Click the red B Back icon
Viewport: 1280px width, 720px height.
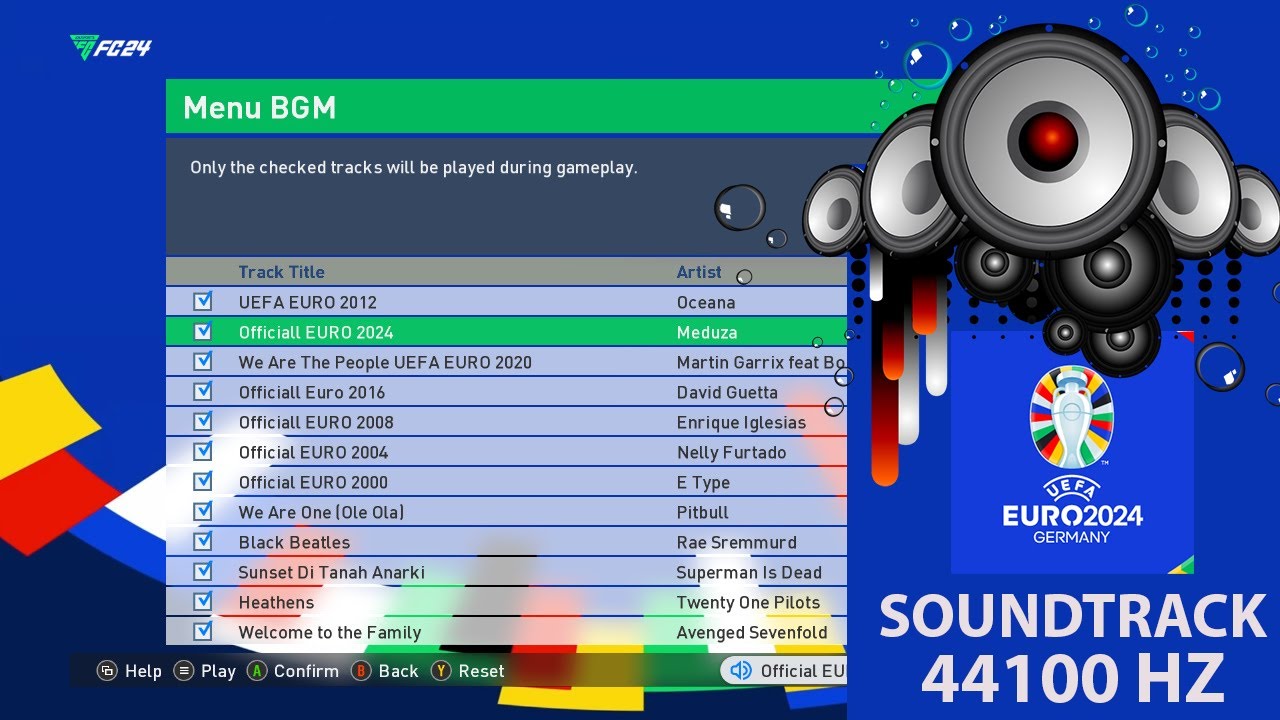tap(362, 671)
